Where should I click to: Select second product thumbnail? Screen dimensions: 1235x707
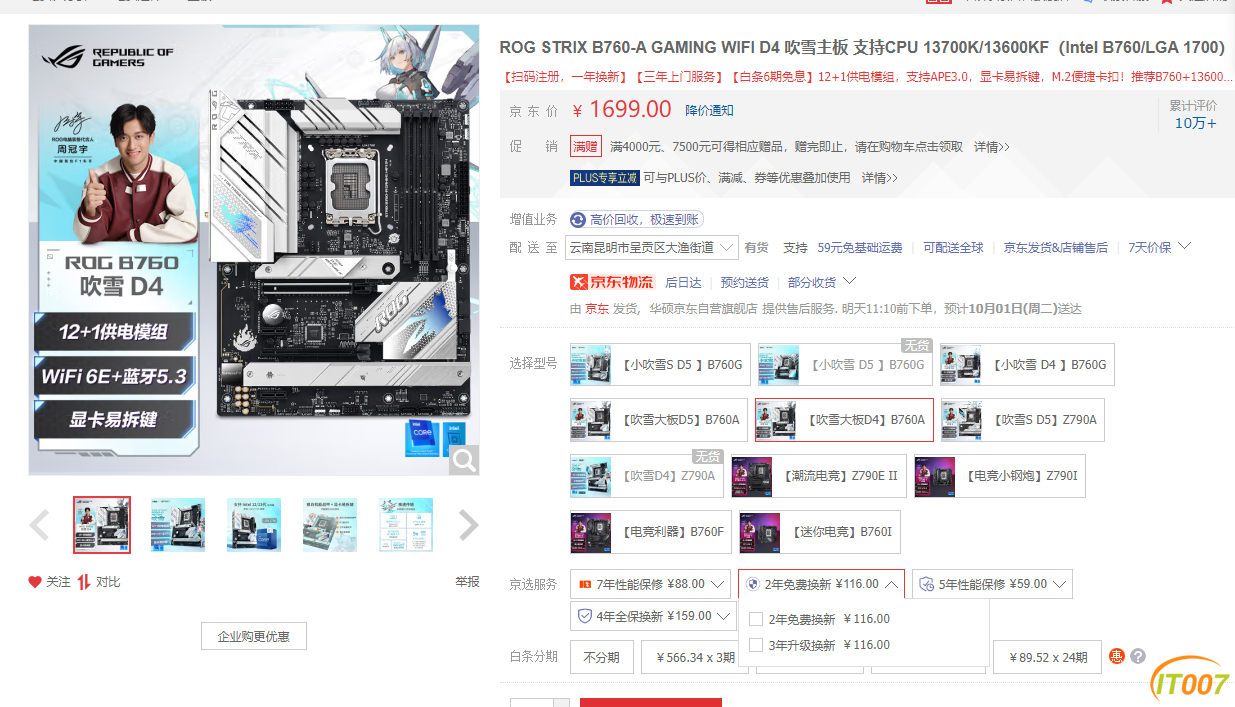pyautogui.click(x=178, y=525)
